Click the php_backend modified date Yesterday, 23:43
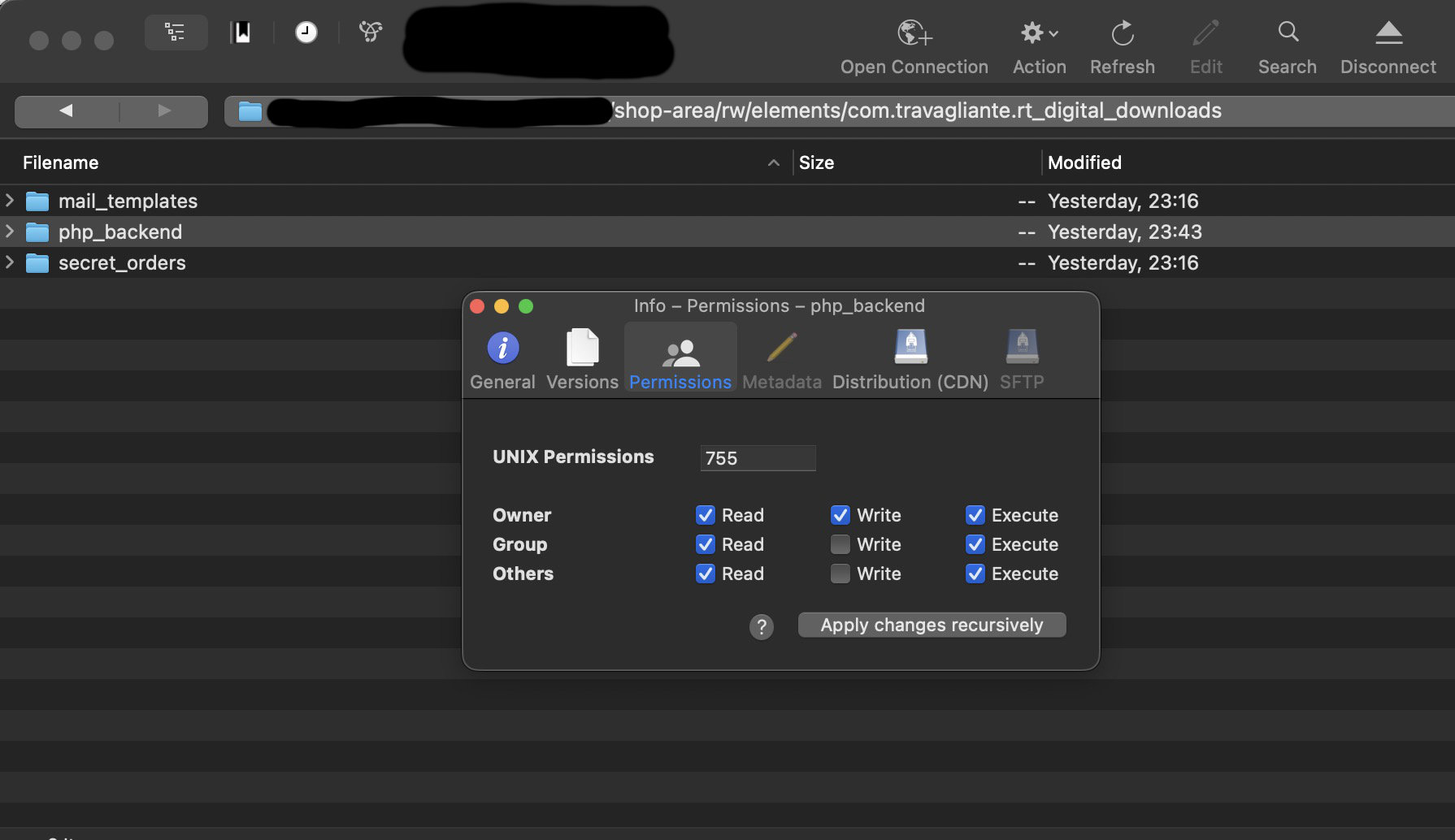This screenshot has width=1455, height=840. tap(1124, 232)
